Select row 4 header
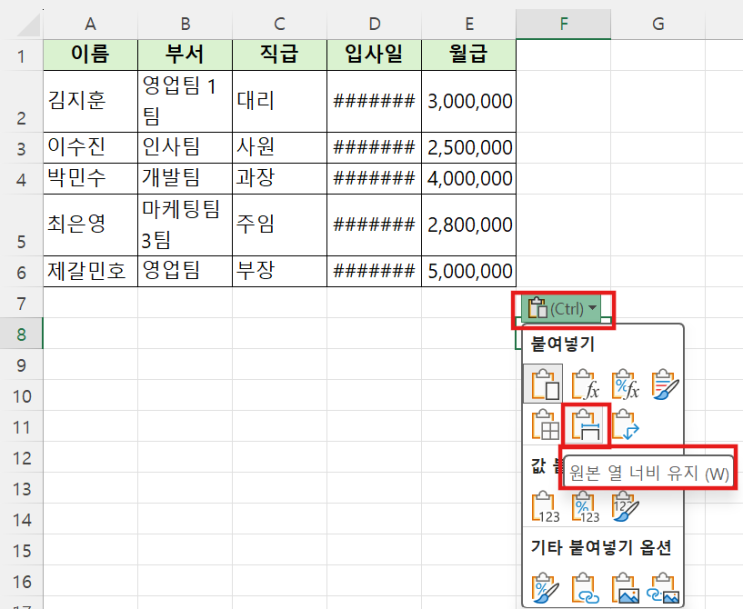The height and width of the screenshot is (609, 743). (21, 179)
